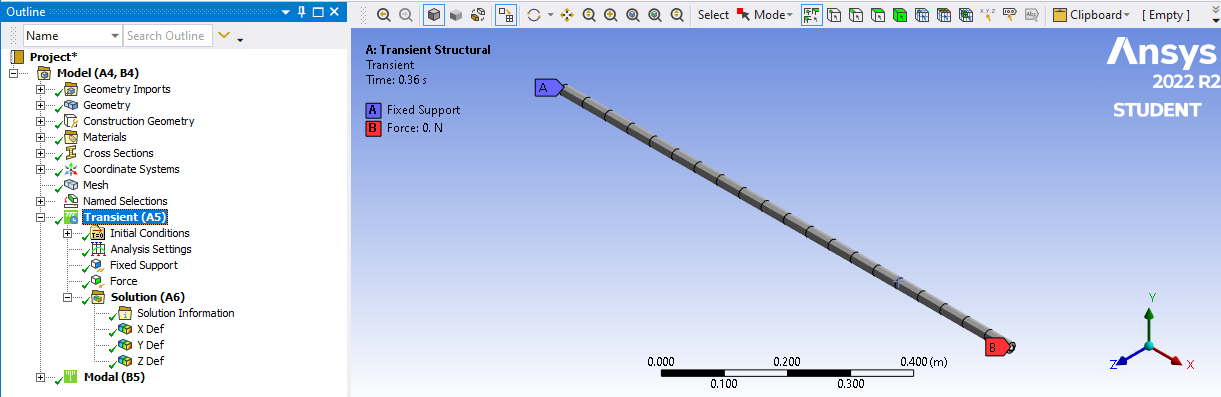This screenshot has height=397, width=1221.
Task: Open the Name filter dropdown in Outline
Action: click(72, 36)
